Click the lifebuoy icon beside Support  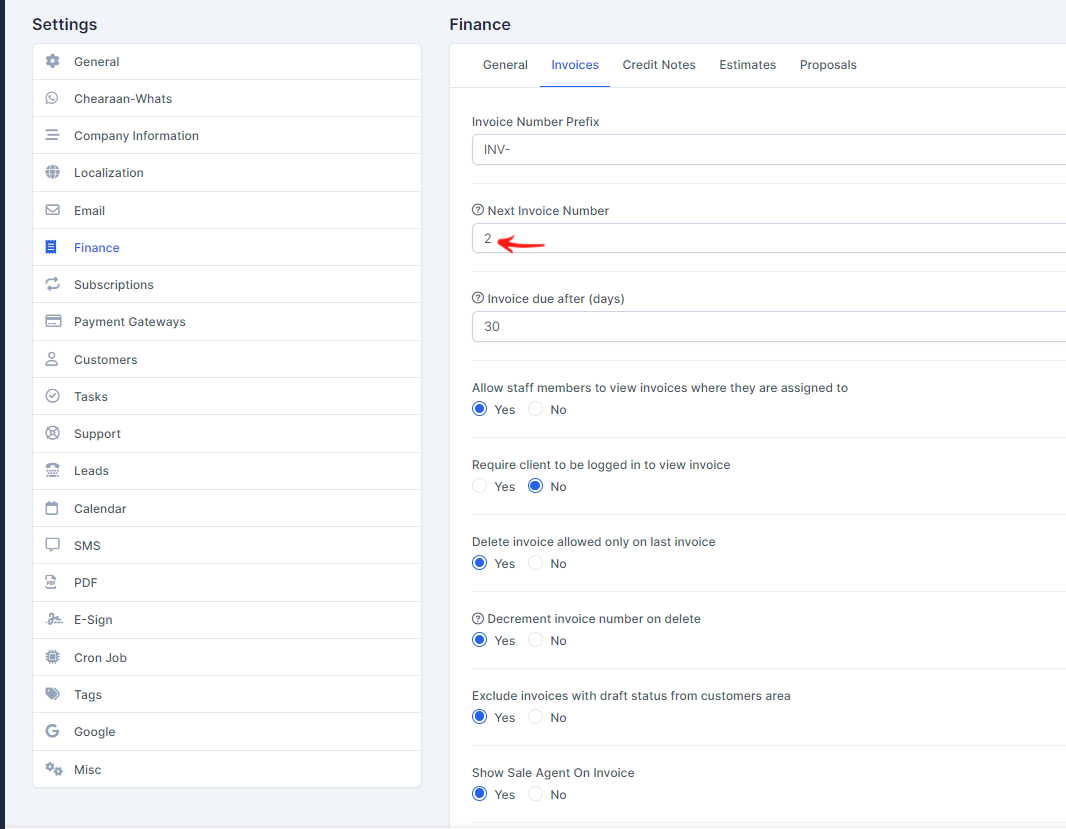coord(53,434)
